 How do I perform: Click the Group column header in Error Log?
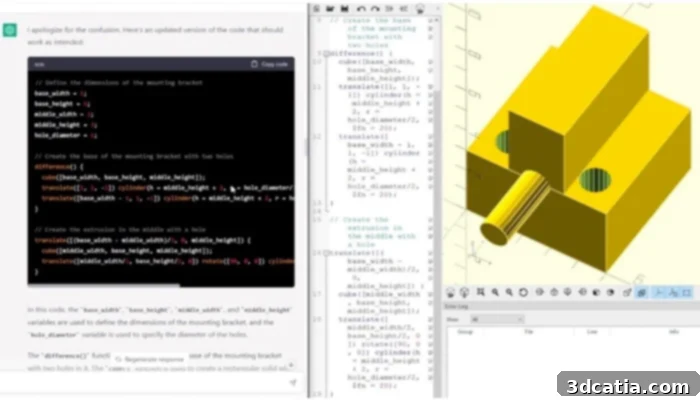[x=465, y=332]
